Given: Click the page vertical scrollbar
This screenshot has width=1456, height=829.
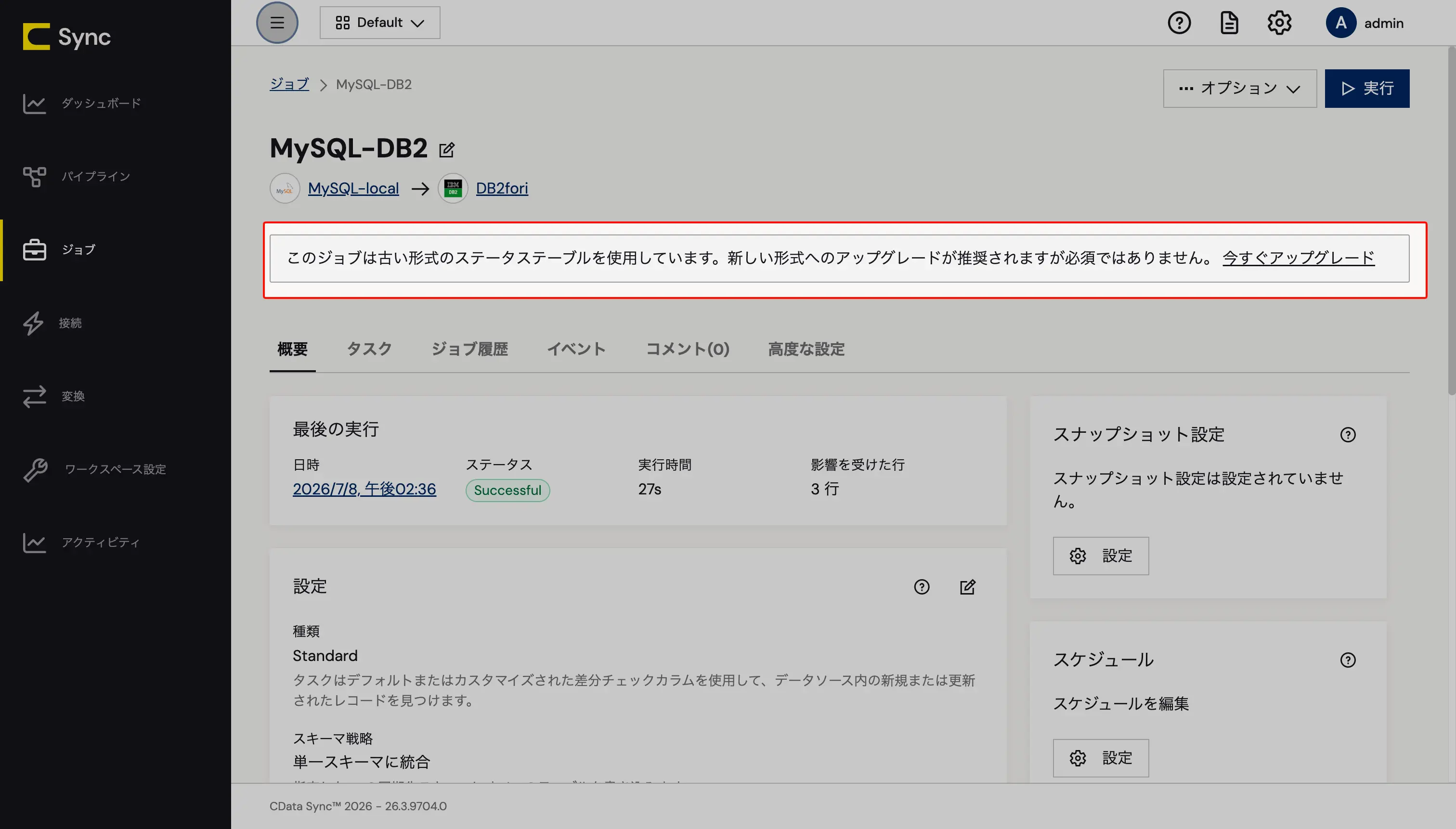Looking at the screenshot, I should (1452, 222).
